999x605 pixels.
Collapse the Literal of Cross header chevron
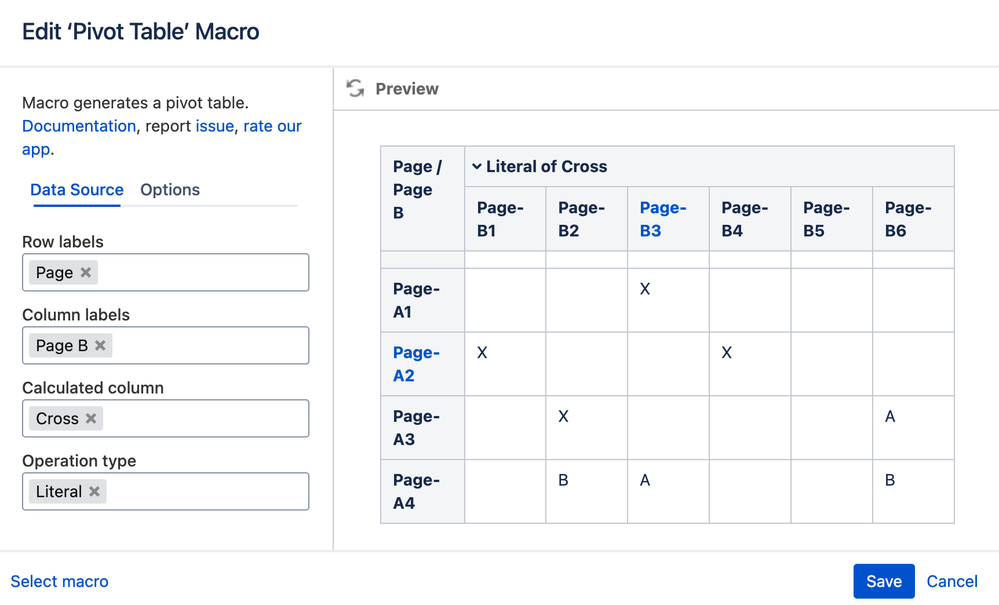[477, 167]
